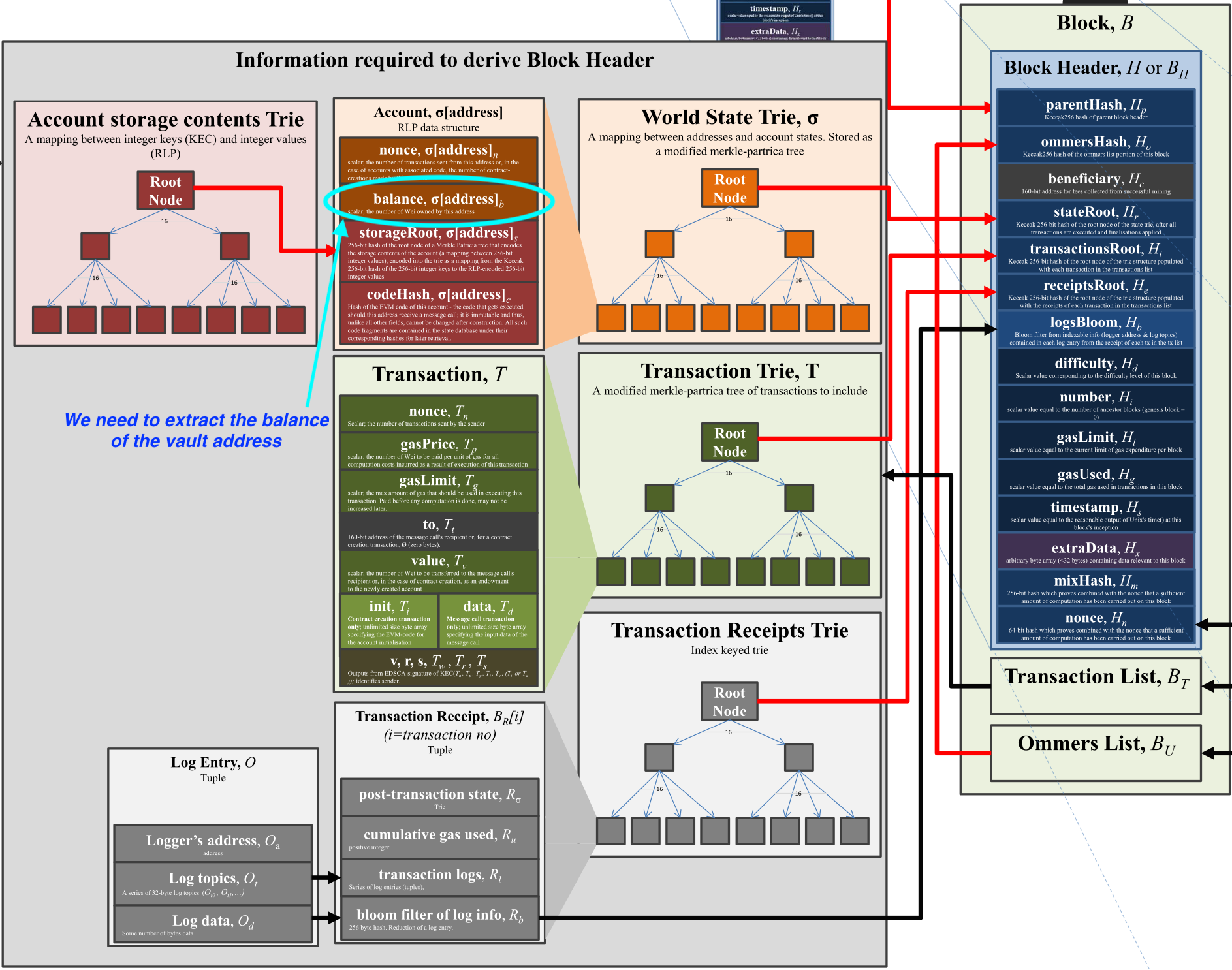Click the green Root Node in Transaction Trie
1232x970 pixels.
(729, 442)
